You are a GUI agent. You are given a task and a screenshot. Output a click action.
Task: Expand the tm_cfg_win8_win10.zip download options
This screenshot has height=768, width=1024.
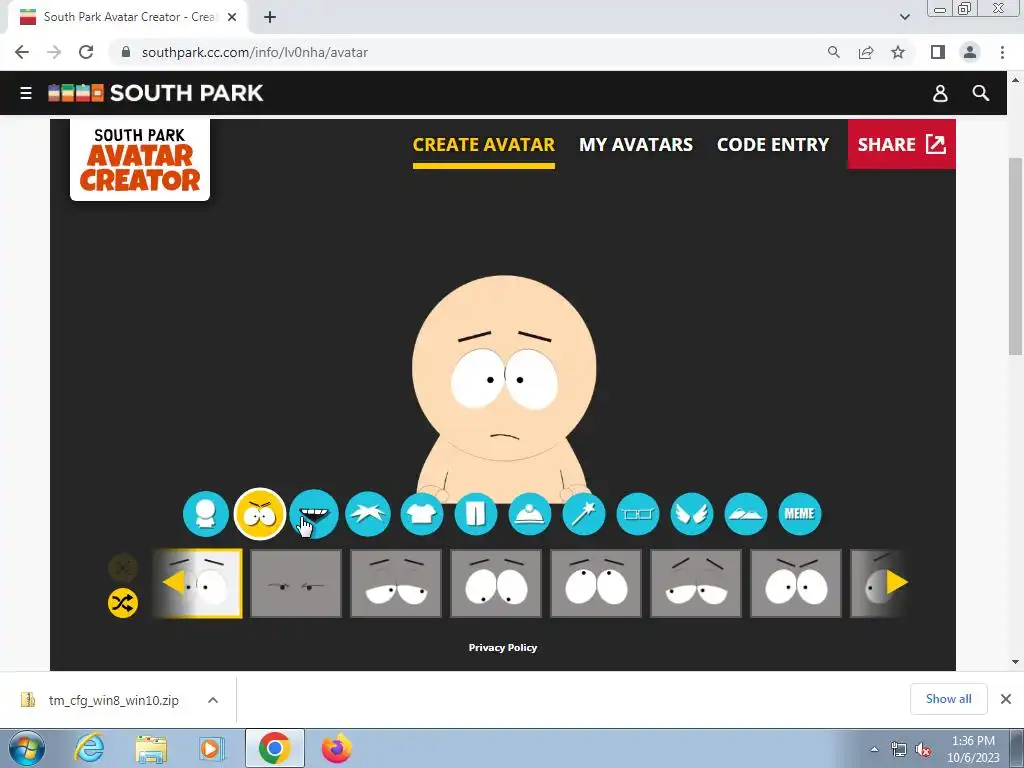click(213, 700)
